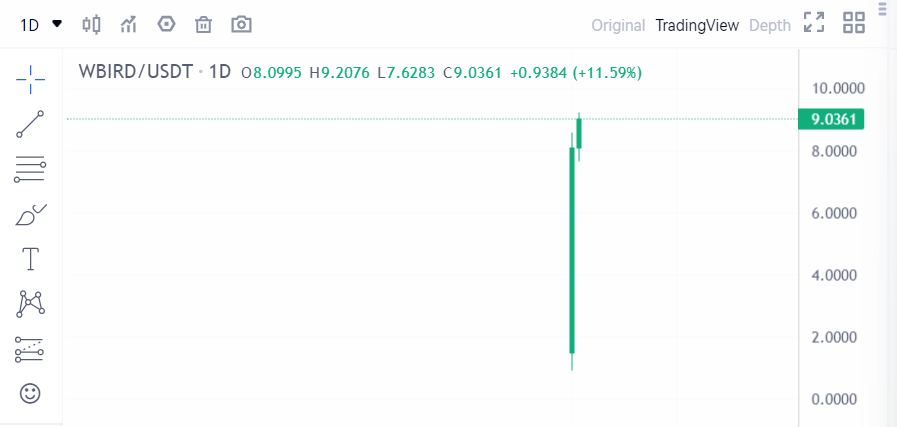Open chart settings hexagon icon
The width and height of the screenshot is (897, 427).
pos(166,24)
